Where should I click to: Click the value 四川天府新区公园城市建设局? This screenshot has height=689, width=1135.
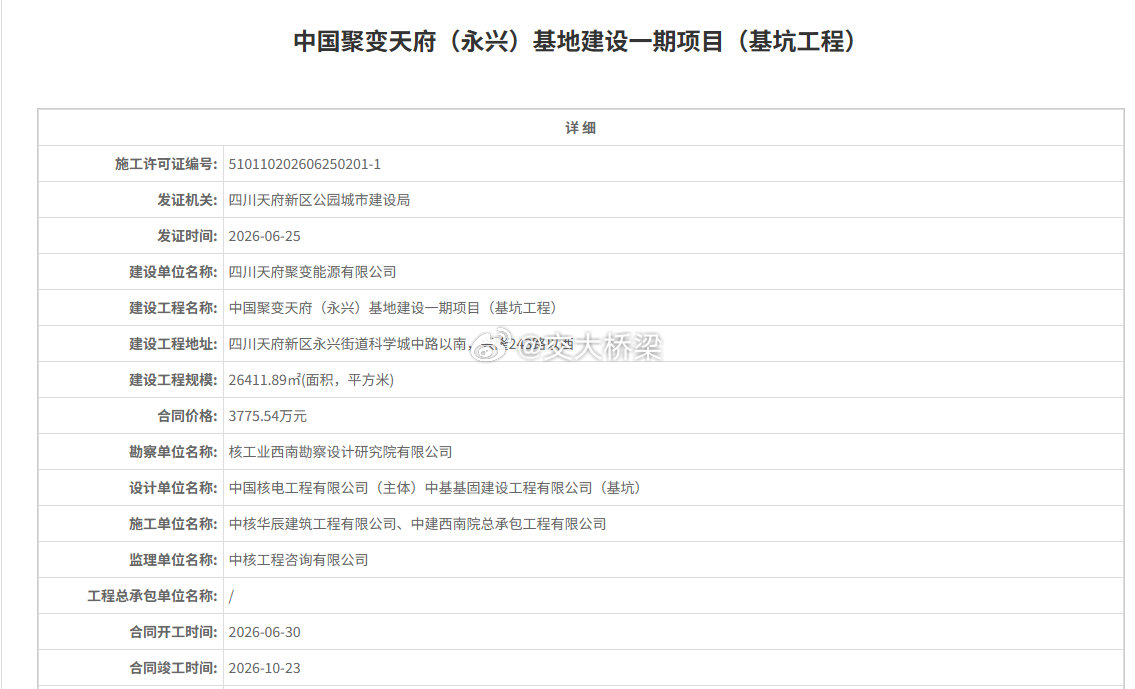[x=319, y=200]
